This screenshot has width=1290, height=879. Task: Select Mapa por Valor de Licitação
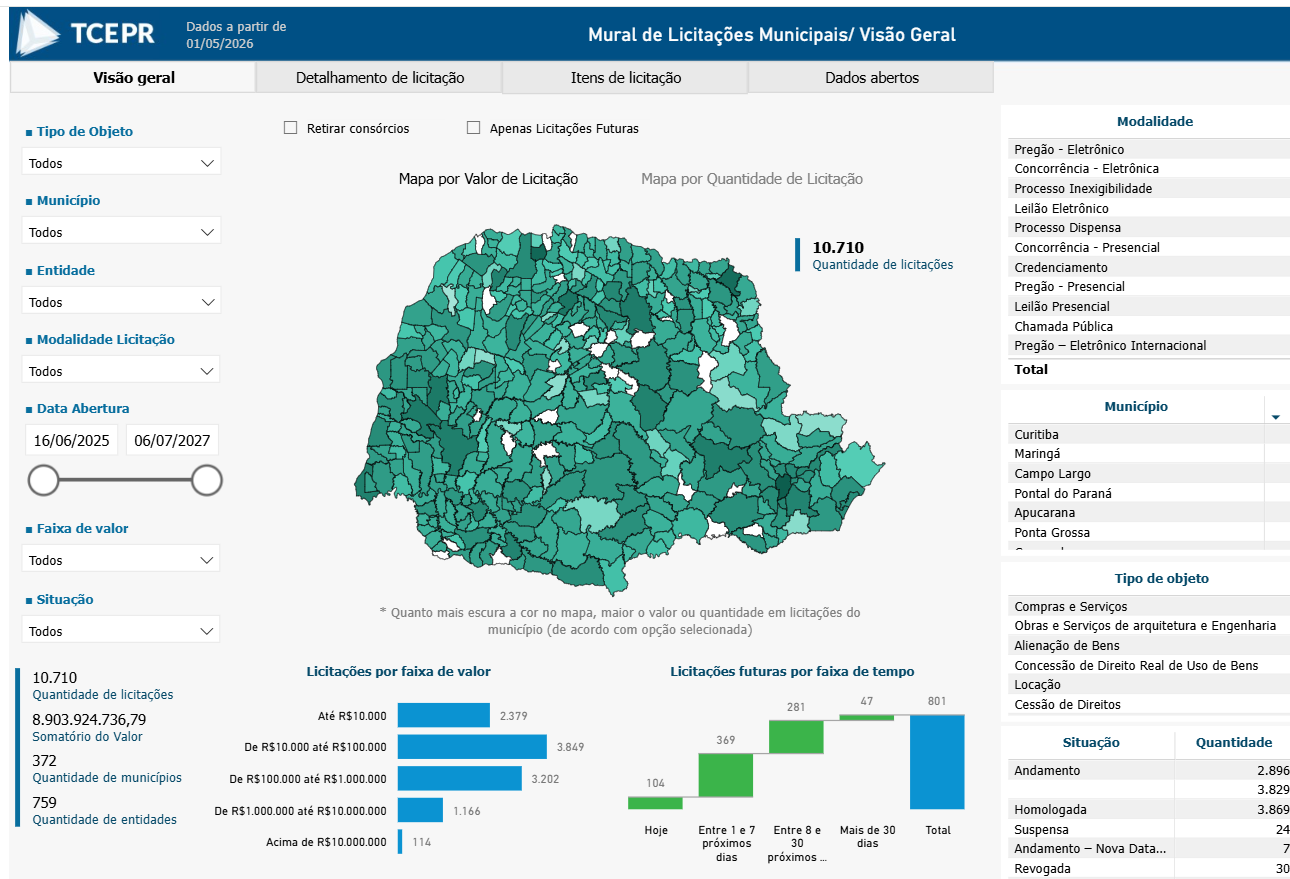pos(488,179)
